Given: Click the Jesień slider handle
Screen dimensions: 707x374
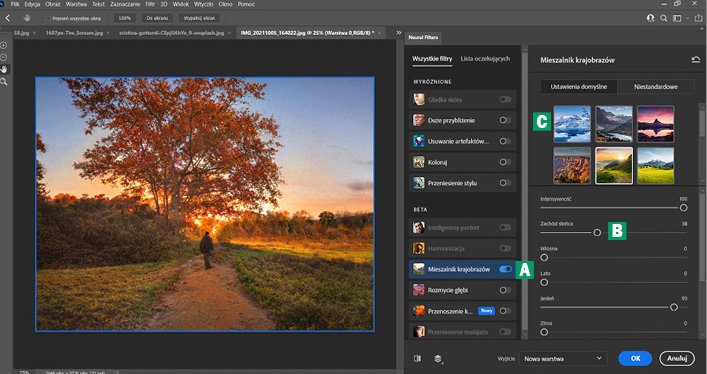Looking at the screenshot, I should click(674, 307).
